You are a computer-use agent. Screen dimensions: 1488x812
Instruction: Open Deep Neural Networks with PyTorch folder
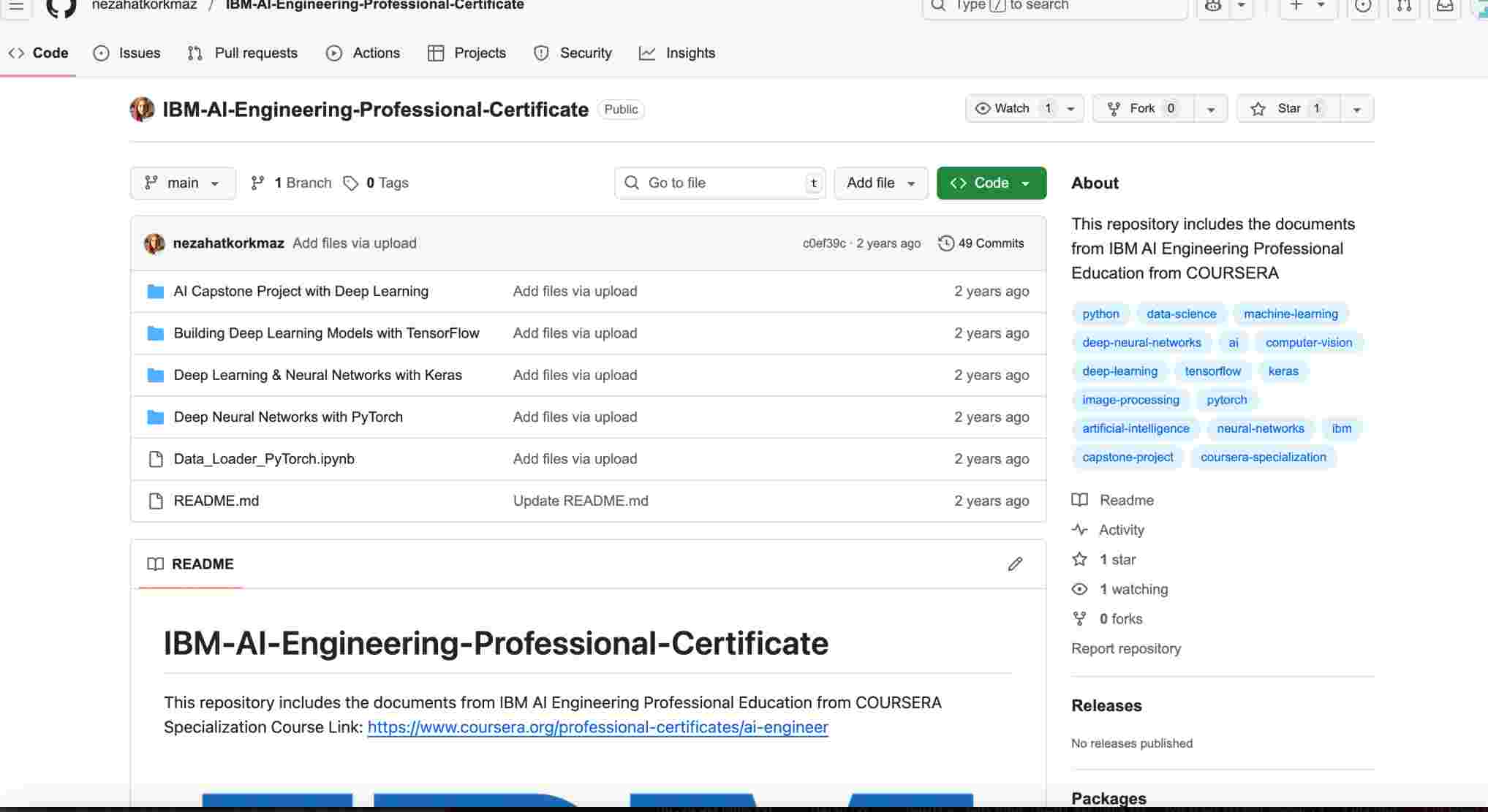pos(288,417)
